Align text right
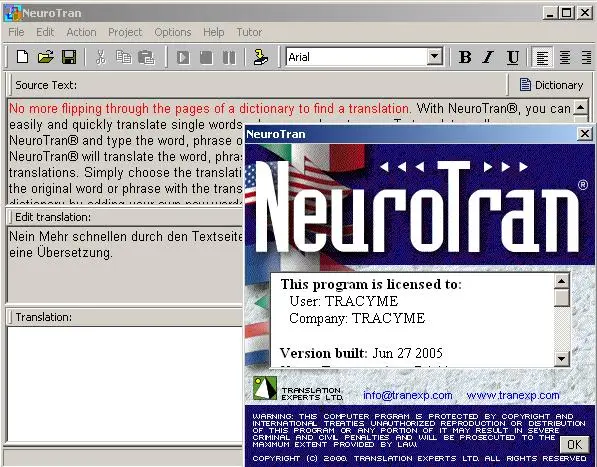This screenshot has height=467, width=597. point(587,57)
